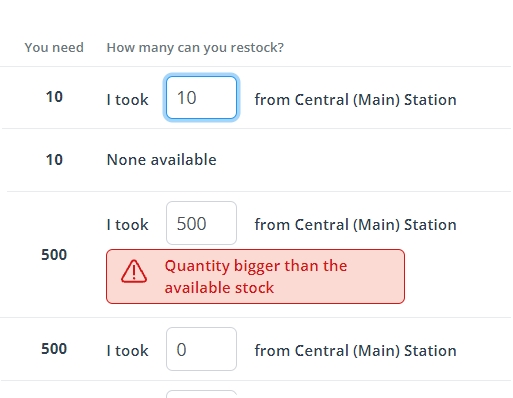Screen dimensions: 513x398
Task: Click 'from Central (Main) Station' in first row
Action: 356,100
